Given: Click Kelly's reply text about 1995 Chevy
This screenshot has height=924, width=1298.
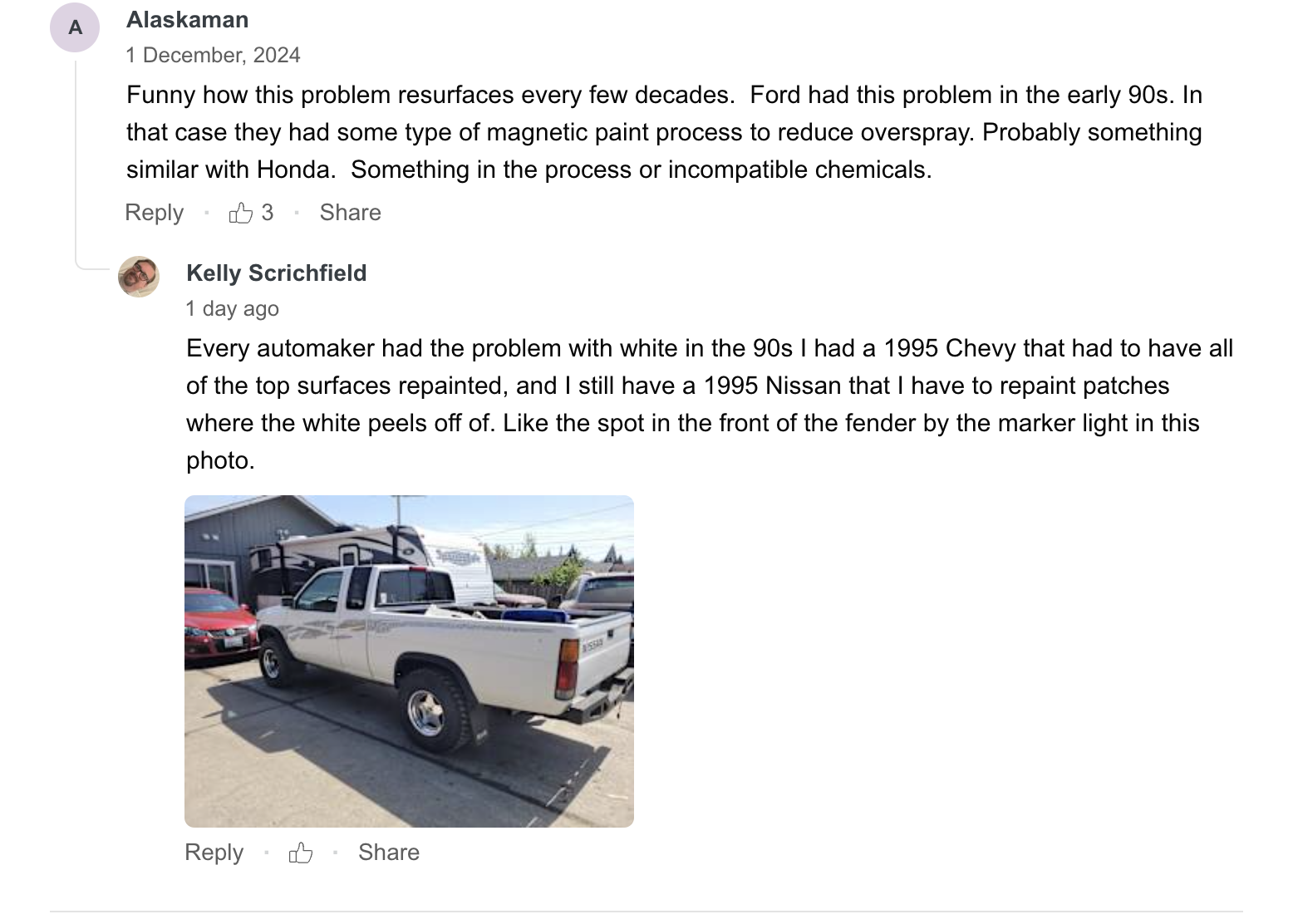Looking at the screenshot, I should click(x=709, y=404).
